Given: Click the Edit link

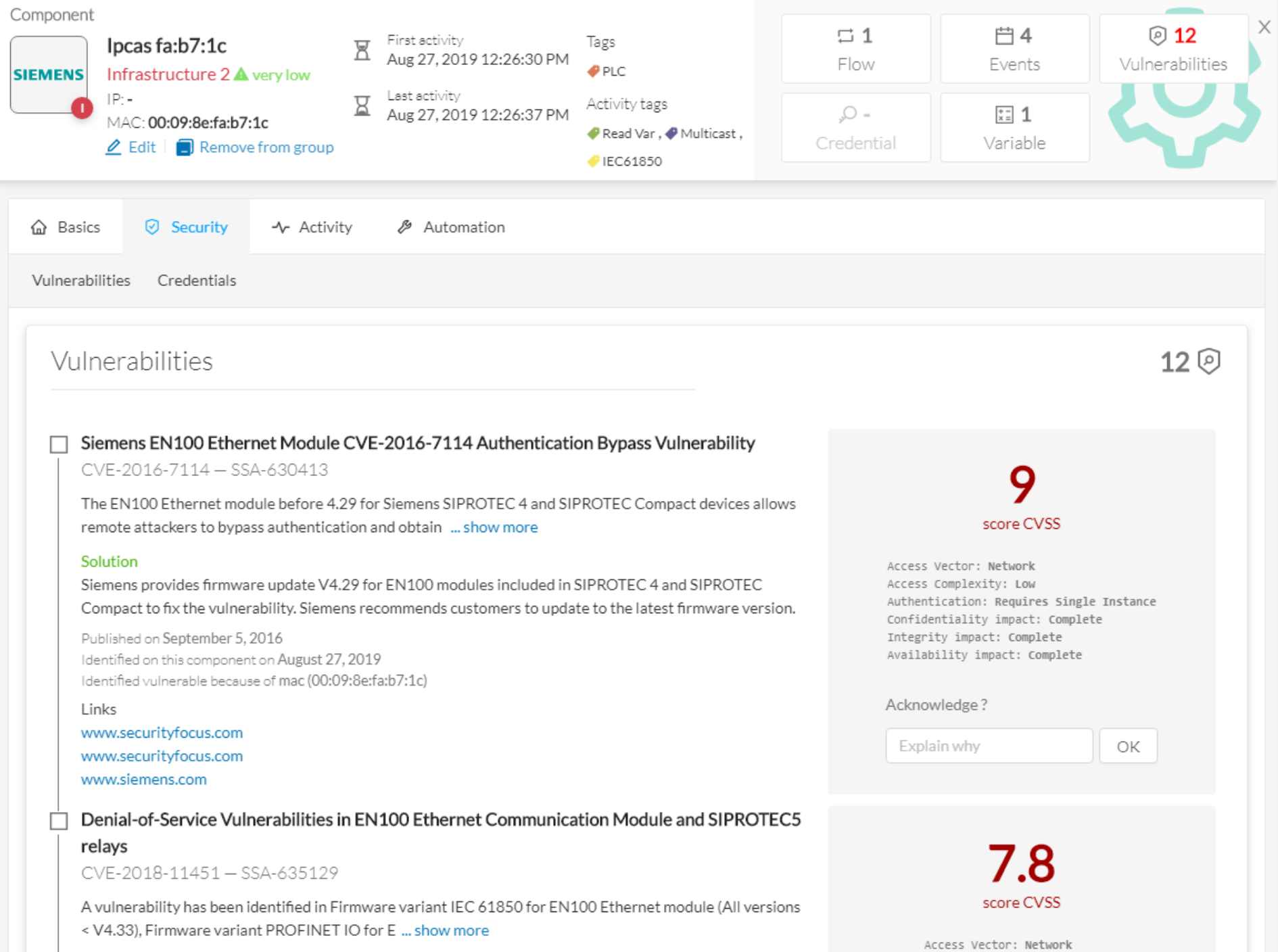Looking at the screenshot, I should click(142, 147).
